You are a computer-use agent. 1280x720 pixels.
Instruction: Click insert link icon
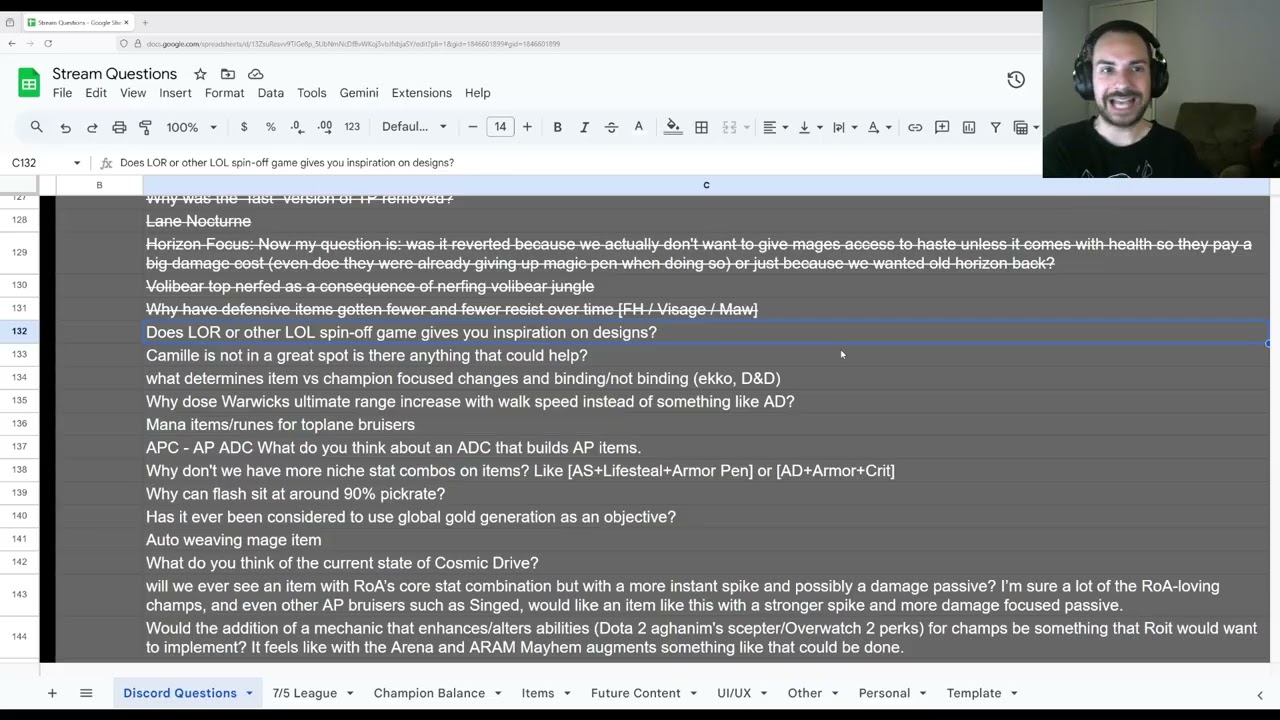point(915,127)
